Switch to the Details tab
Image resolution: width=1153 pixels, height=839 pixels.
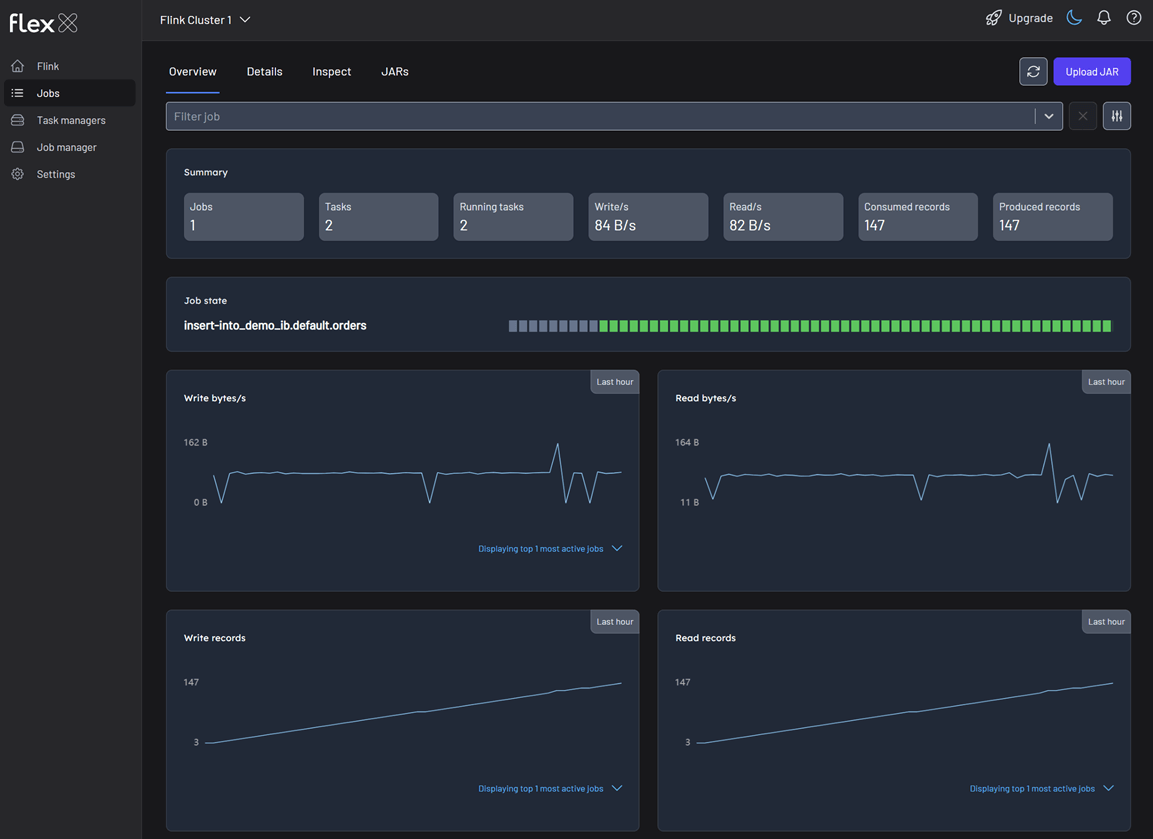pyautogui.click(x=265, y=71)
